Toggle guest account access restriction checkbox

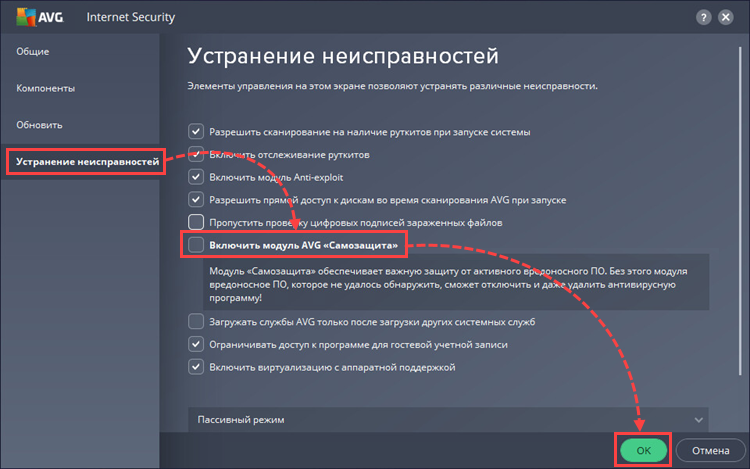click(196, 344)
